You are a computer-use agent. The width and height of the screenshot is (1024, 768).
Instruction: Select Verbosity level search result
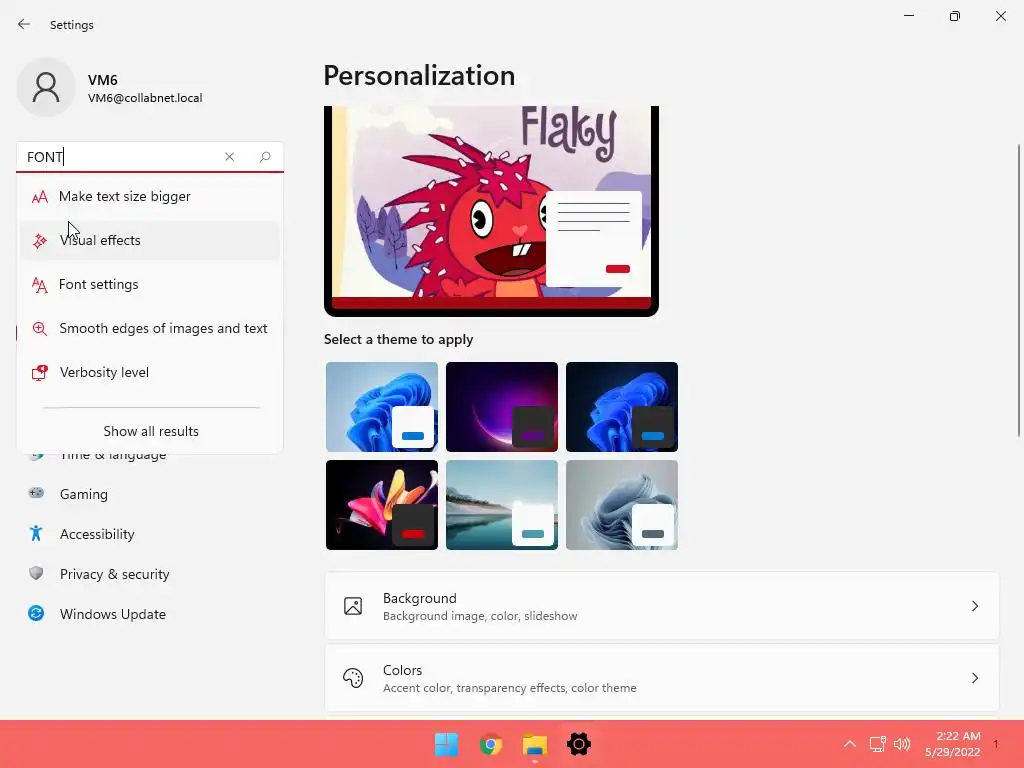(150, 372)
